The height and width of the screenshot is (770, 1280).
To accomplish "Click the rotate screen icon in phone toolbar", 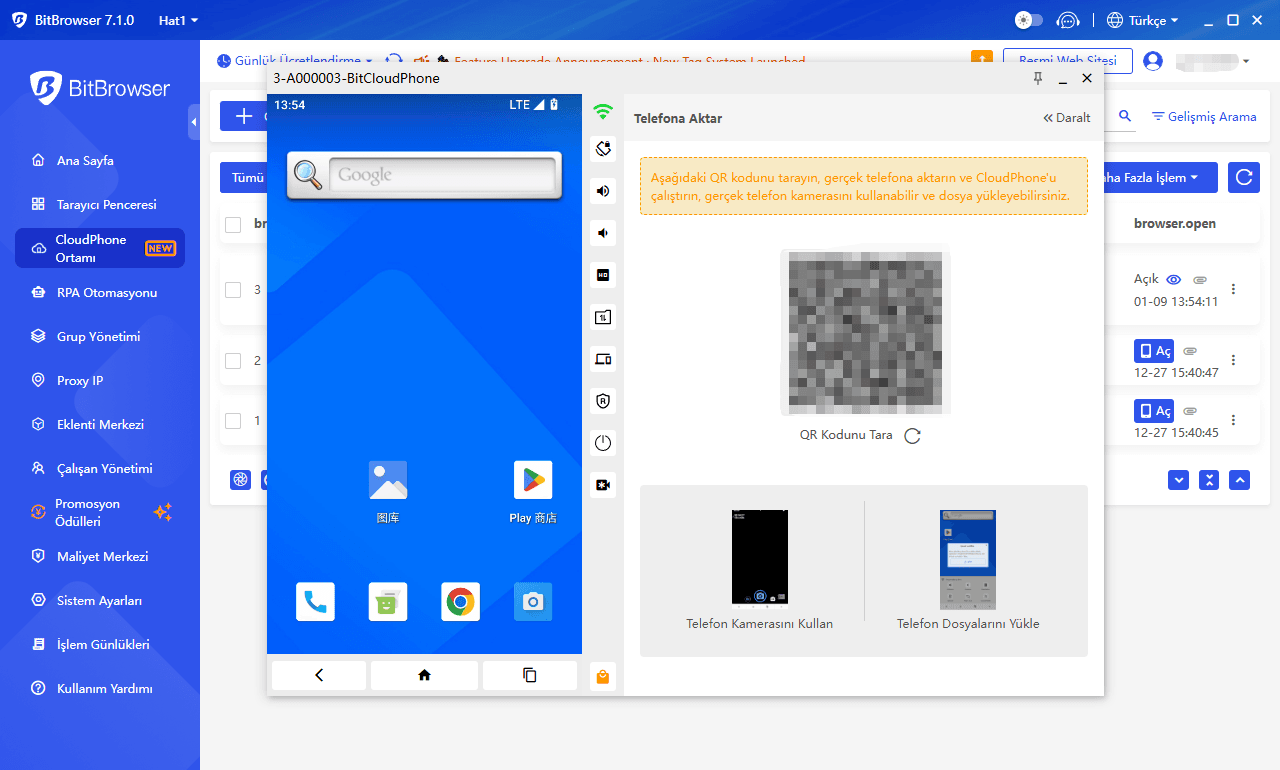I will pyautogui.click(x=603, y=149).
